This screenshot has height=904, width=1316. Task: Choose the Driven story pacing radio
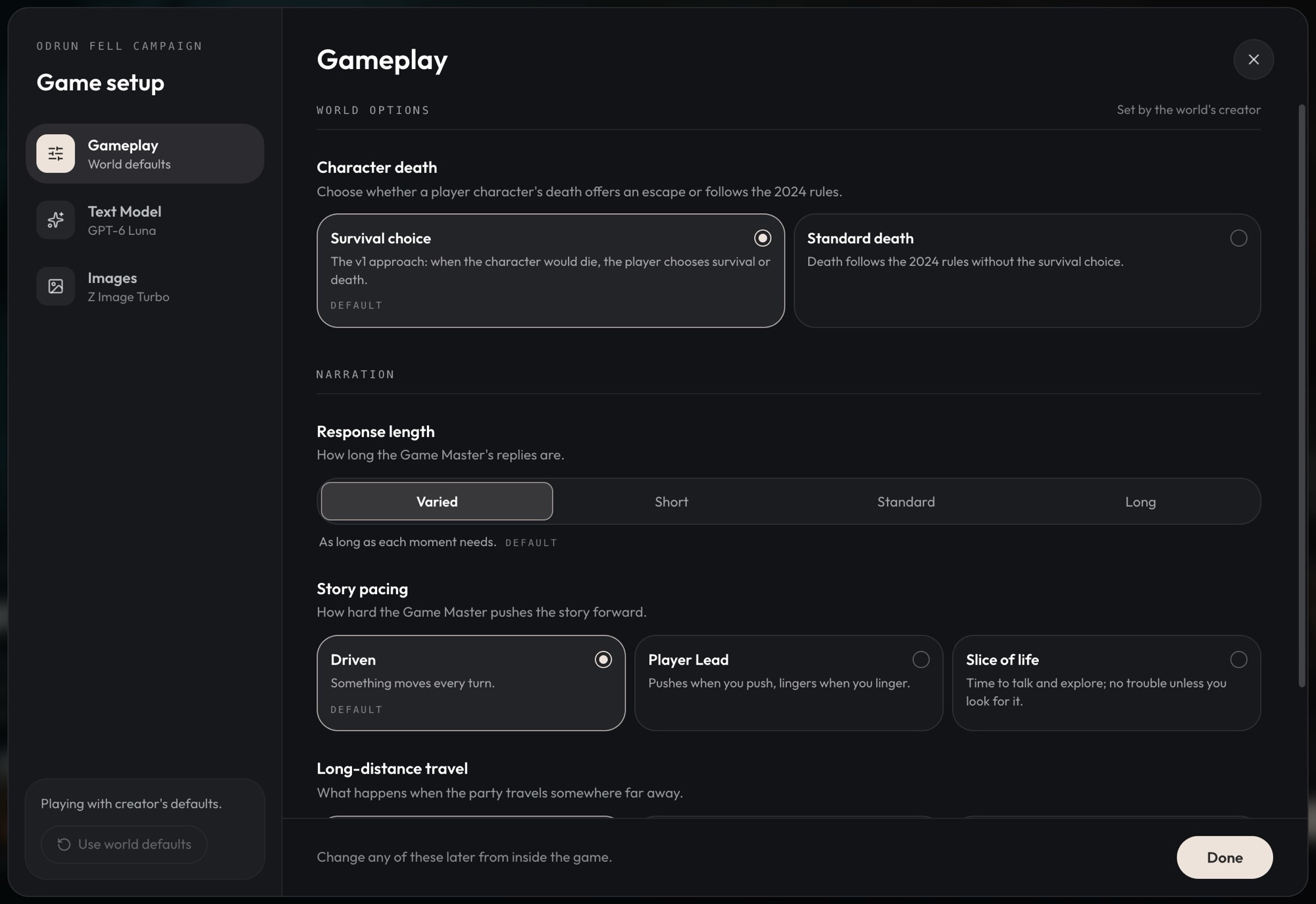[x=603, y=659]
